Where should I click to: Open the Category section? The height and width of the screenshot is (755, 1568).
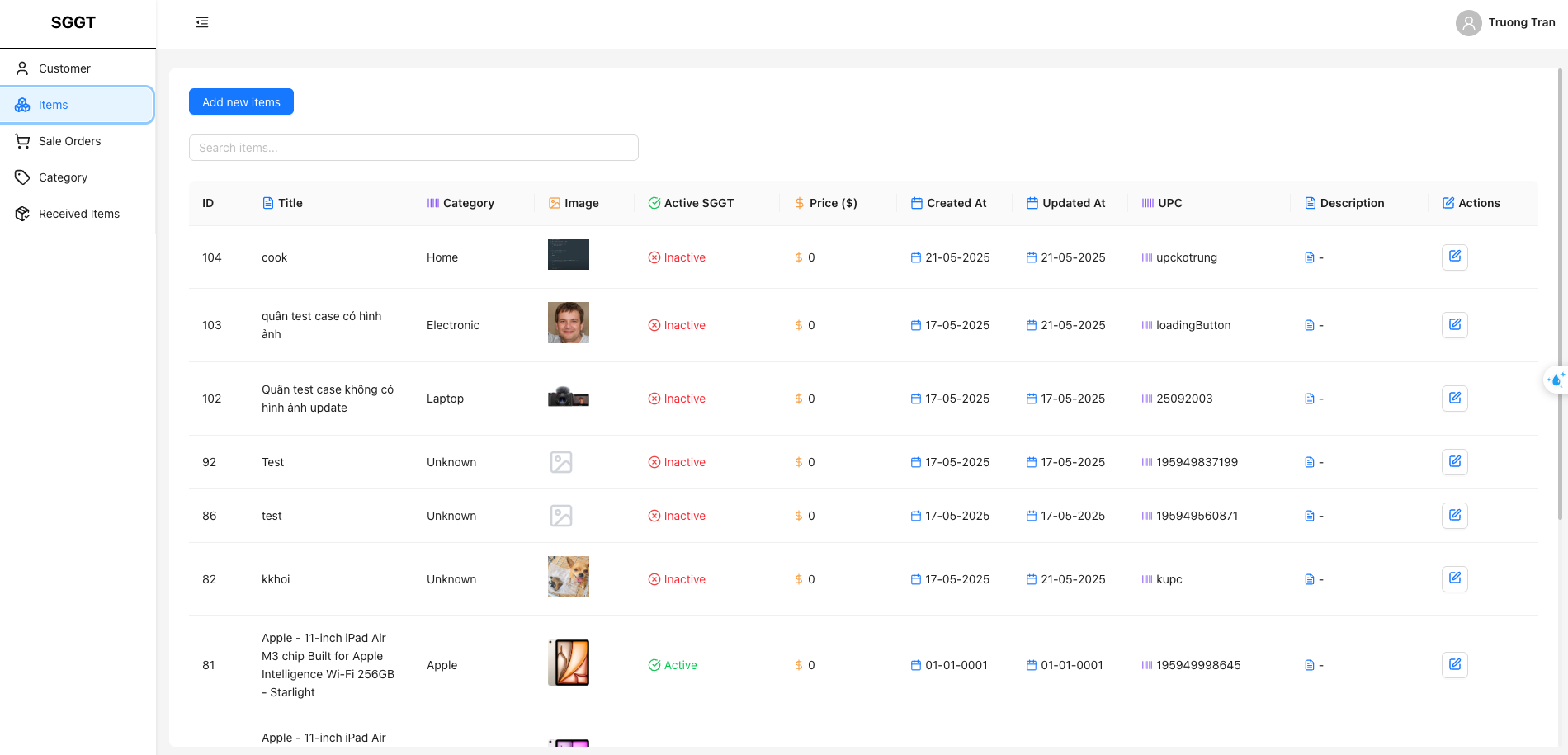63,177
